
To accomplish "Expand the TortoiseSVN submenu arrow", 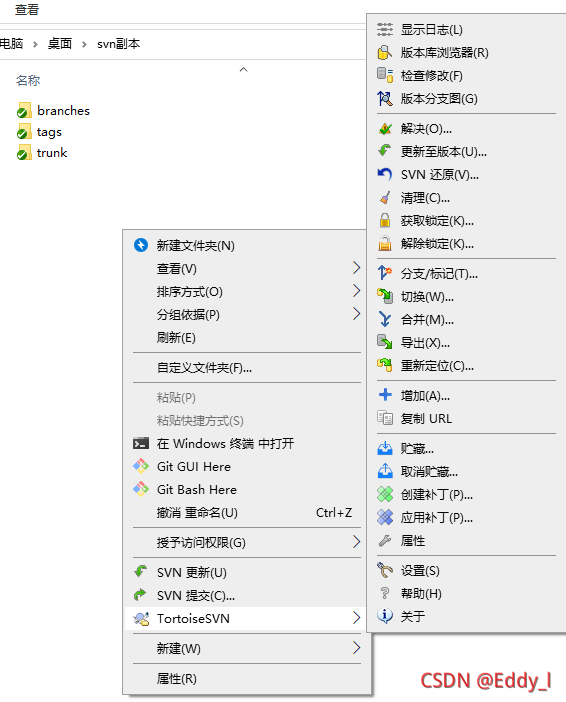I will 356,618.
